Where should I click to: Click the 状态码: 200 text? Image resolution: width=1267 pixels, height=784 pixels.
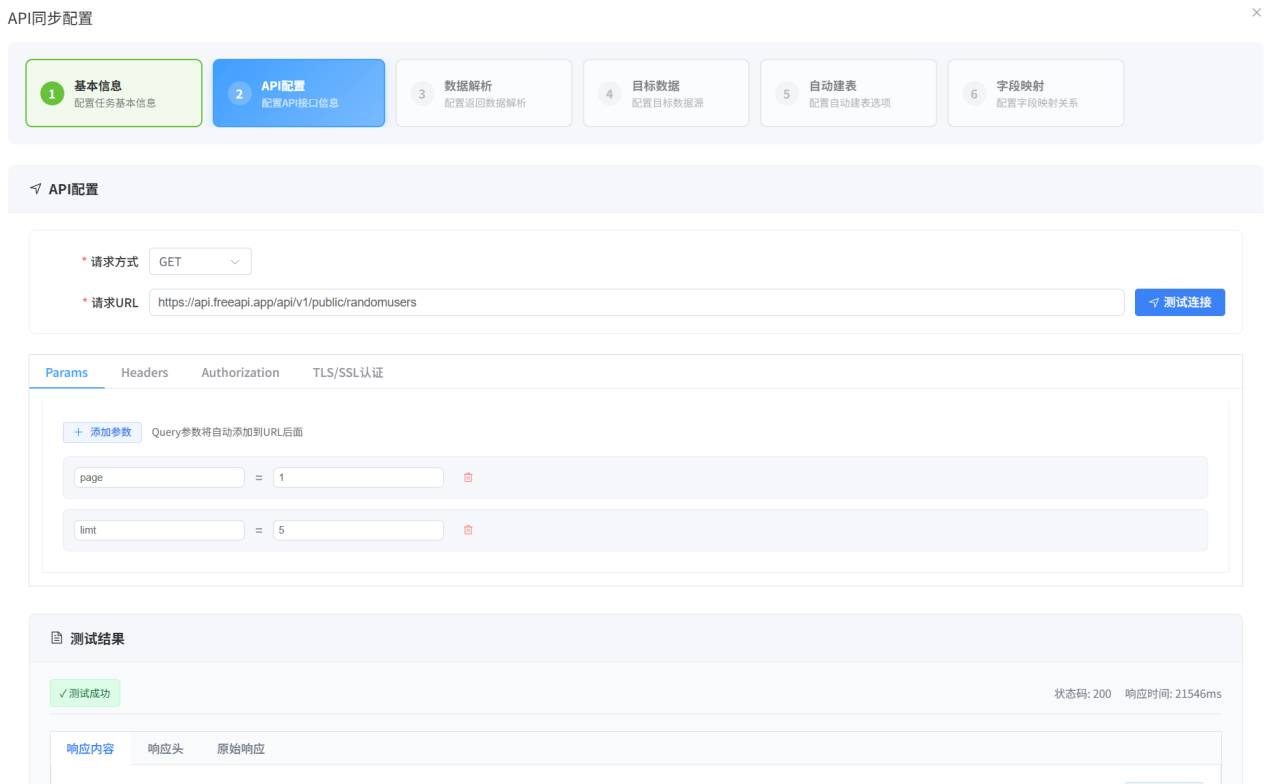click(1083, 694)
